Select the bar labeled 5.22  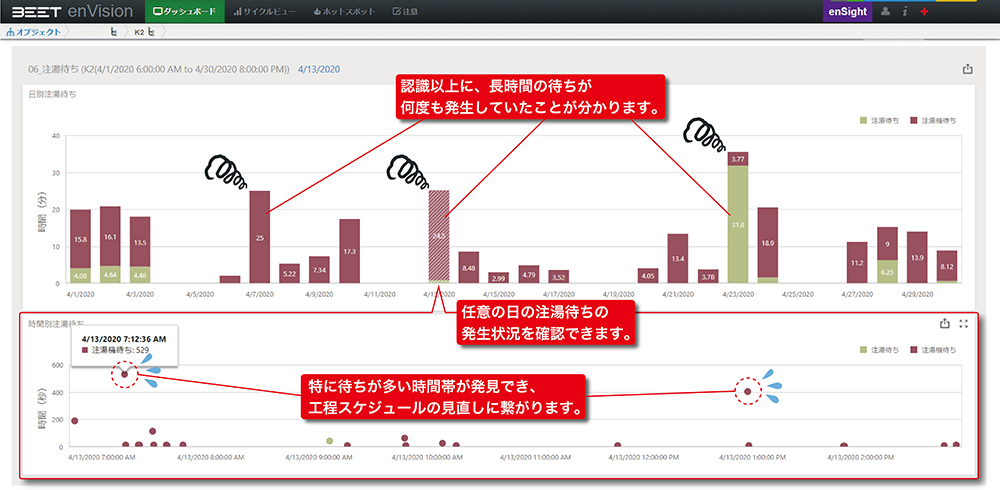[290, 274]
